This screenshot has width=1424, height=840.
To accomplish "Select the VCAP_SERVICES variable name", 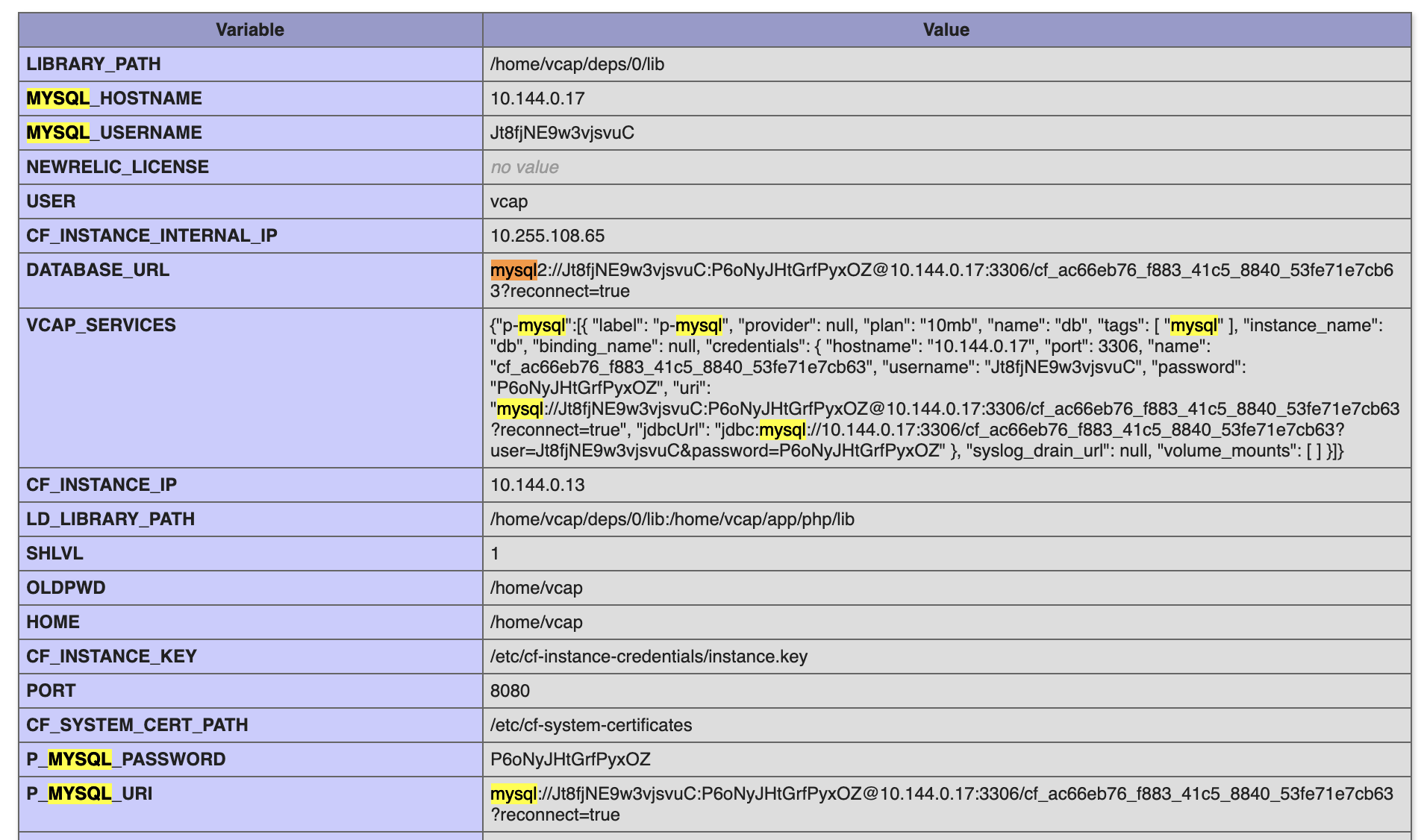I will click(101, 325).
